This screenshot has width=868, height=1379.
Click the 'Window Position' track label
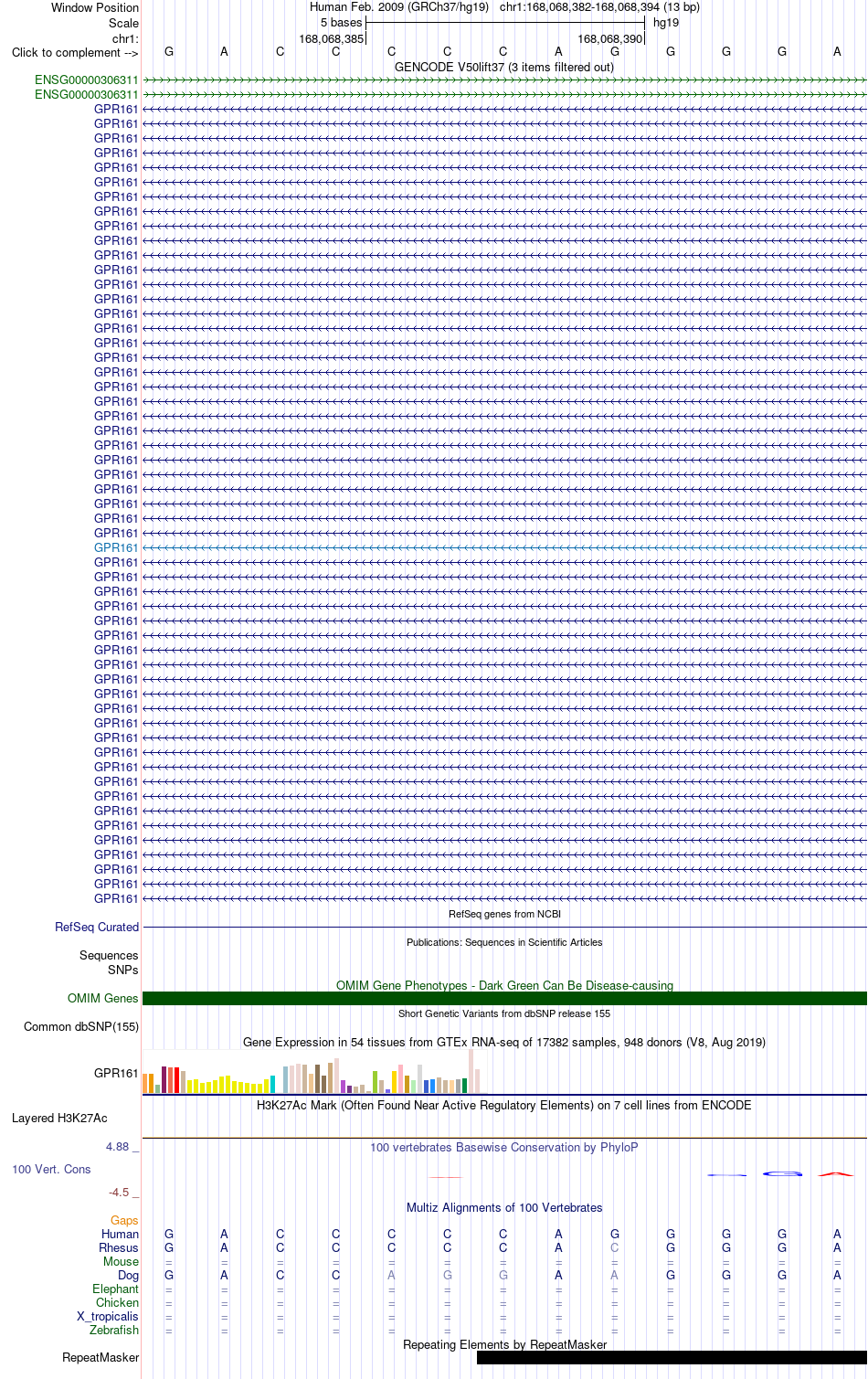(x=95, y=7)
